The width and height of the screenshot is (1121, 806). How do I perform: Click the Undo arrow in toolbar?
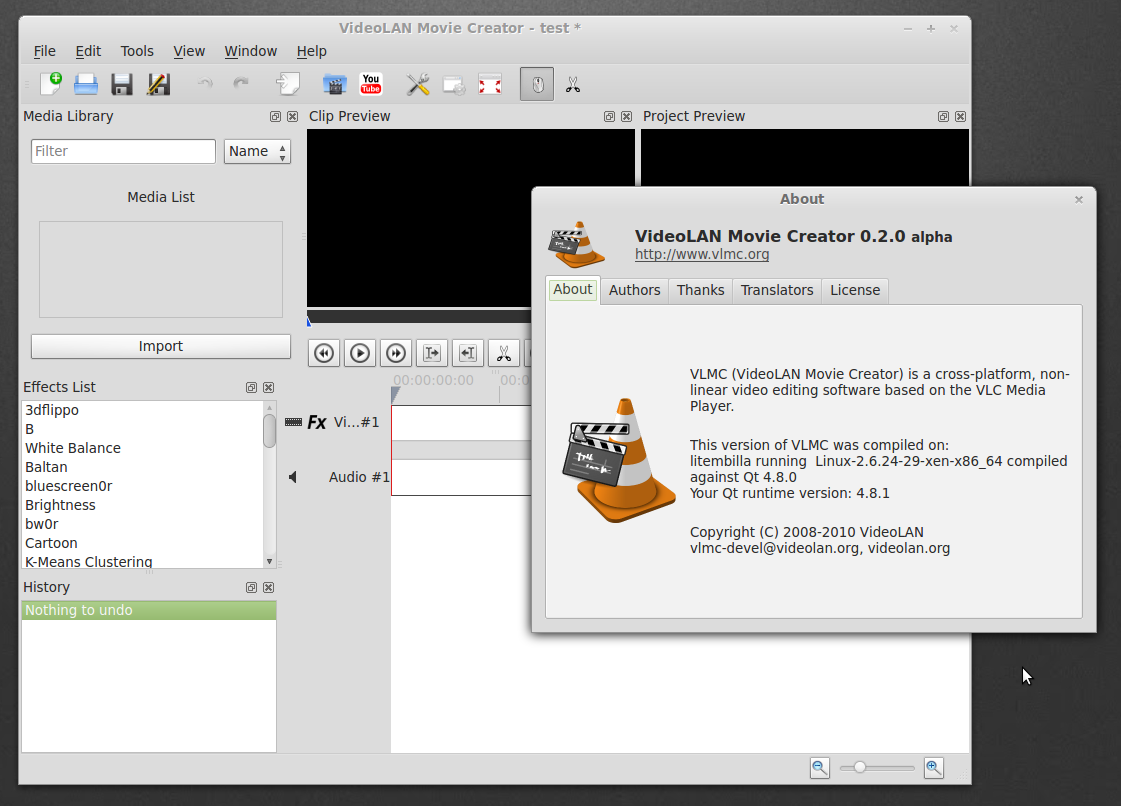[205, 84]
